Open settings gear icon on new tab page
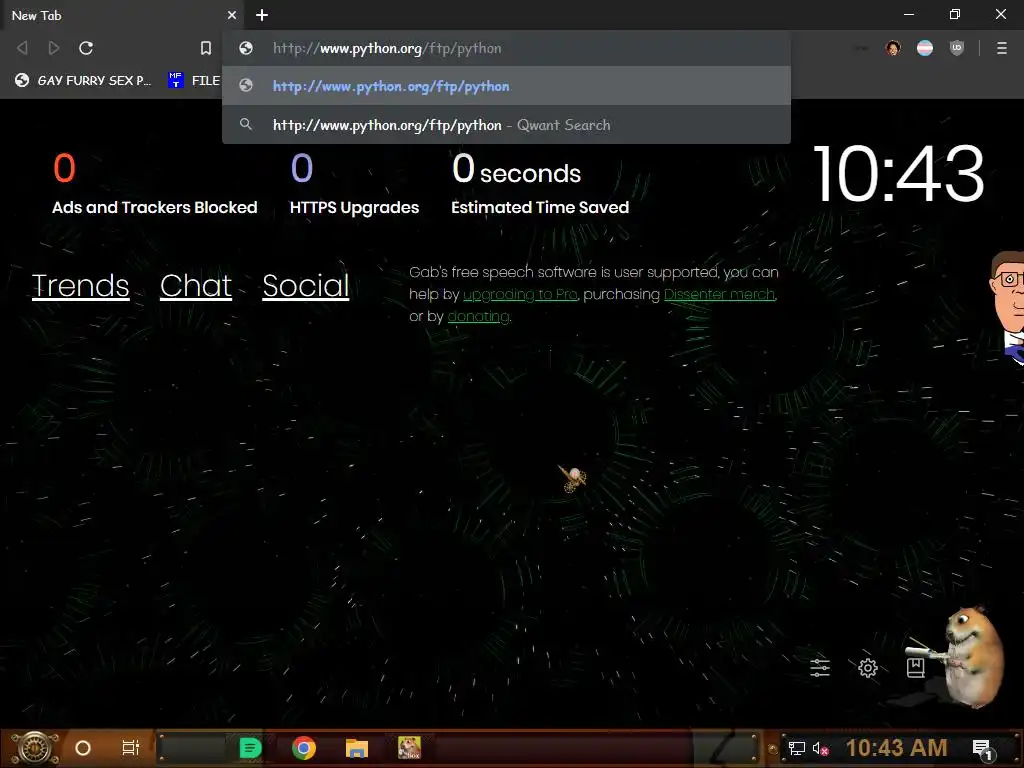This screenshot has width=1024, height=768. (868, 667)
